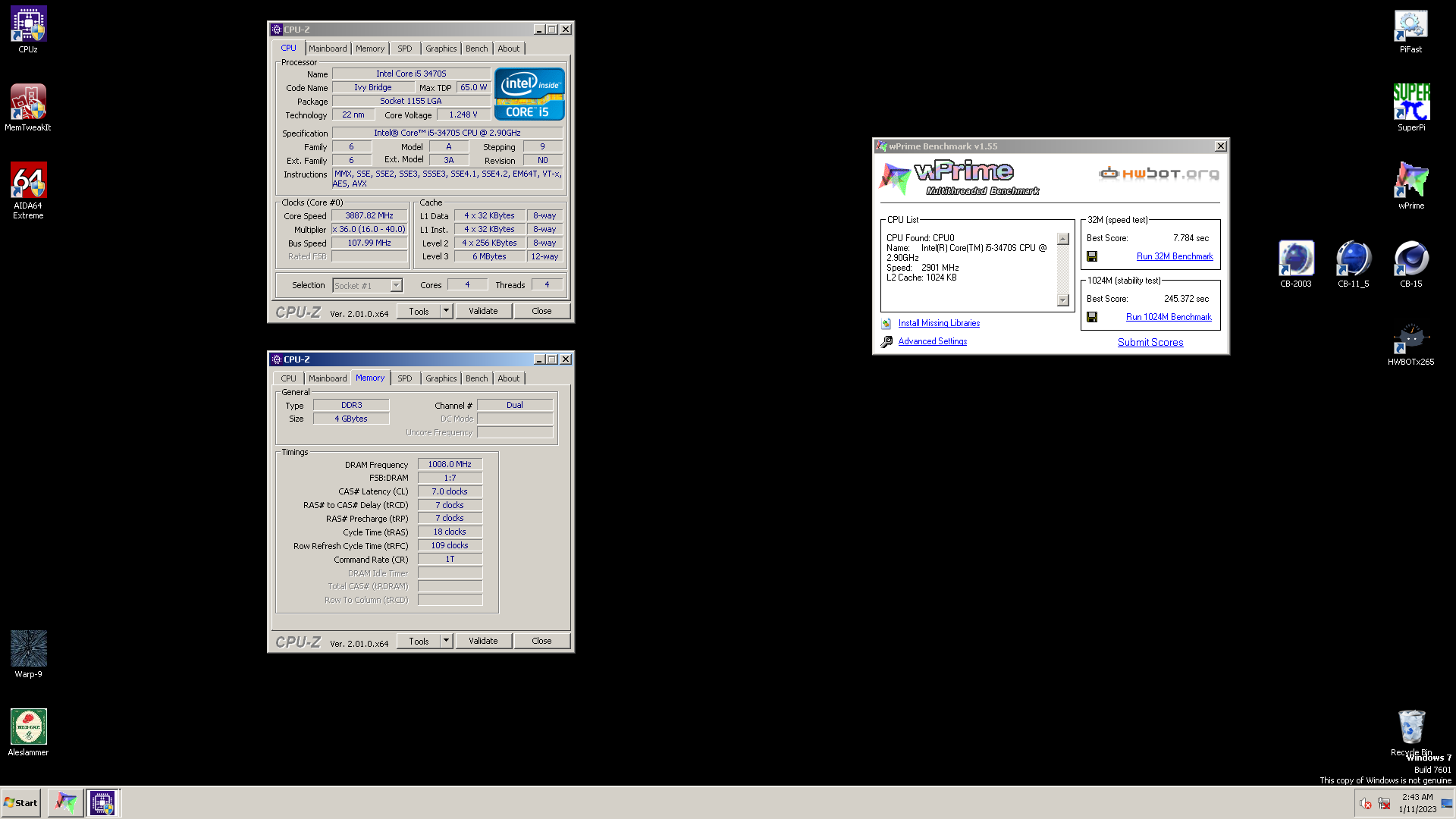Image resolution: width=1456 pixels, height=819 pixels.
Task: Open the Warp-9 desktop icon
Action: pyautogui.click(x=28, y=654)
